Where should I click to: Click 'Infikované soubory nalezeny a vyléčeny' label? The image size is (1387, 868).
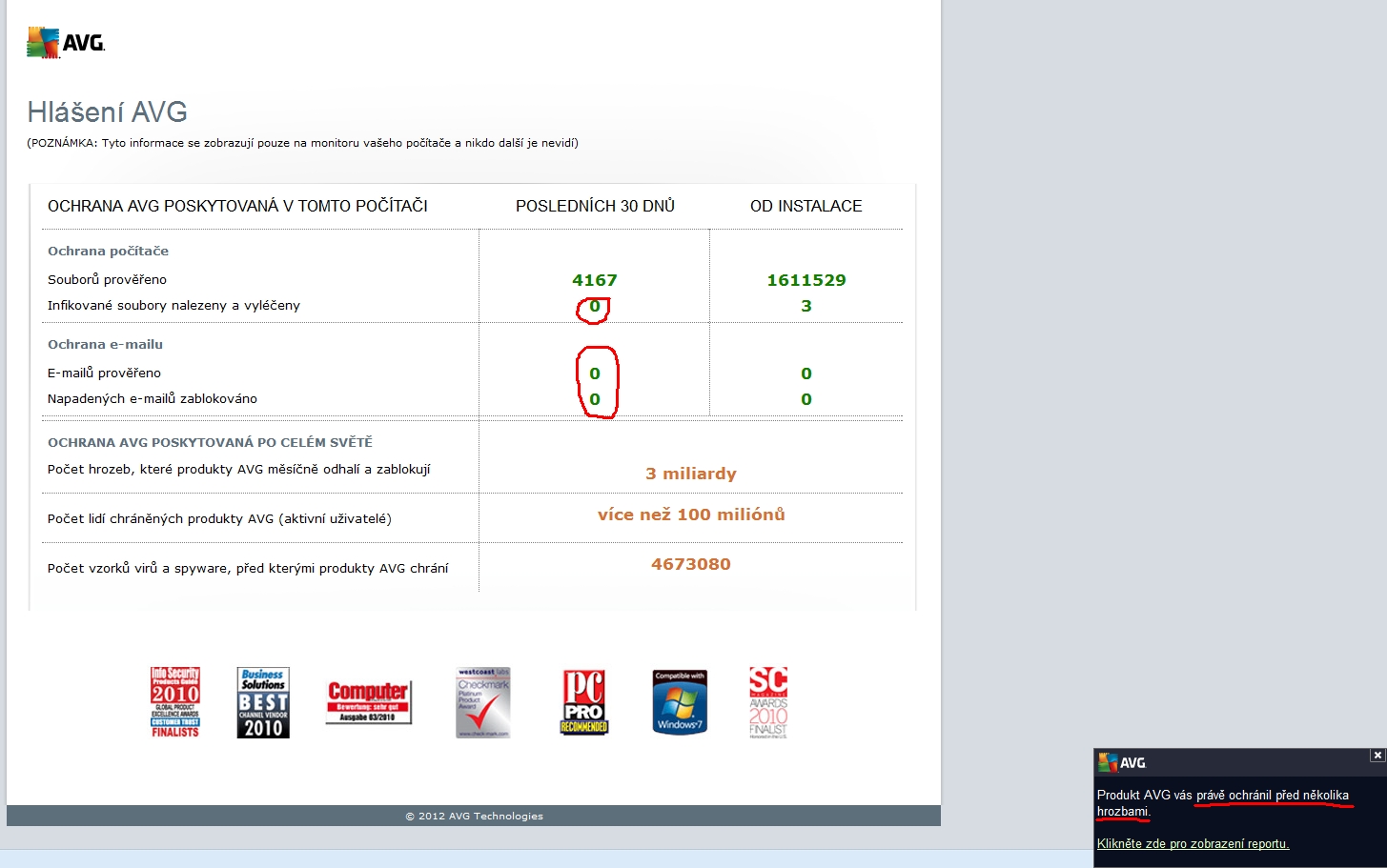tap(173, 305)
